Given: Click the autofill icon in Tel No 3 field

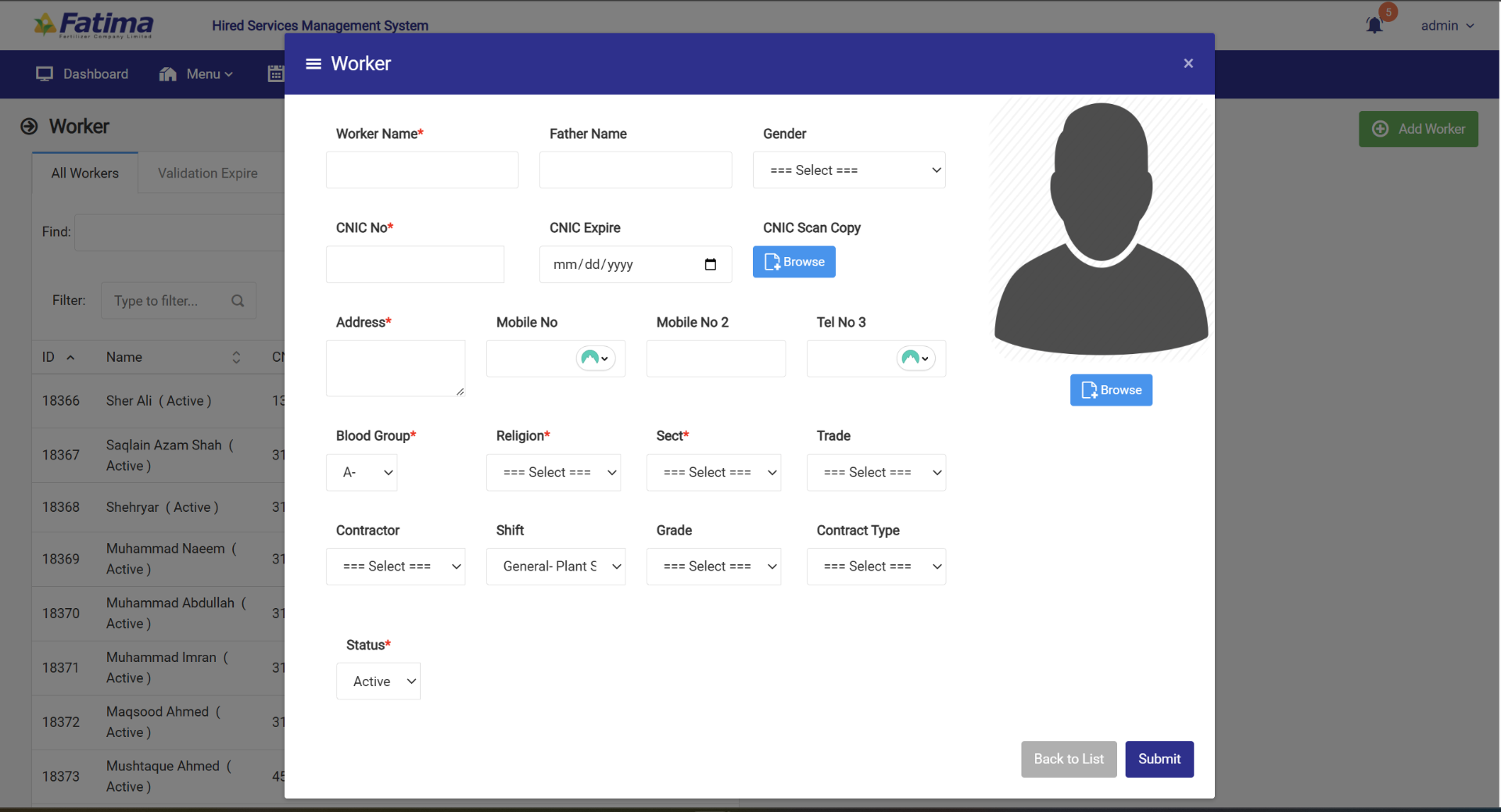Looking at the screenshot, I should (x=916, y=358).
